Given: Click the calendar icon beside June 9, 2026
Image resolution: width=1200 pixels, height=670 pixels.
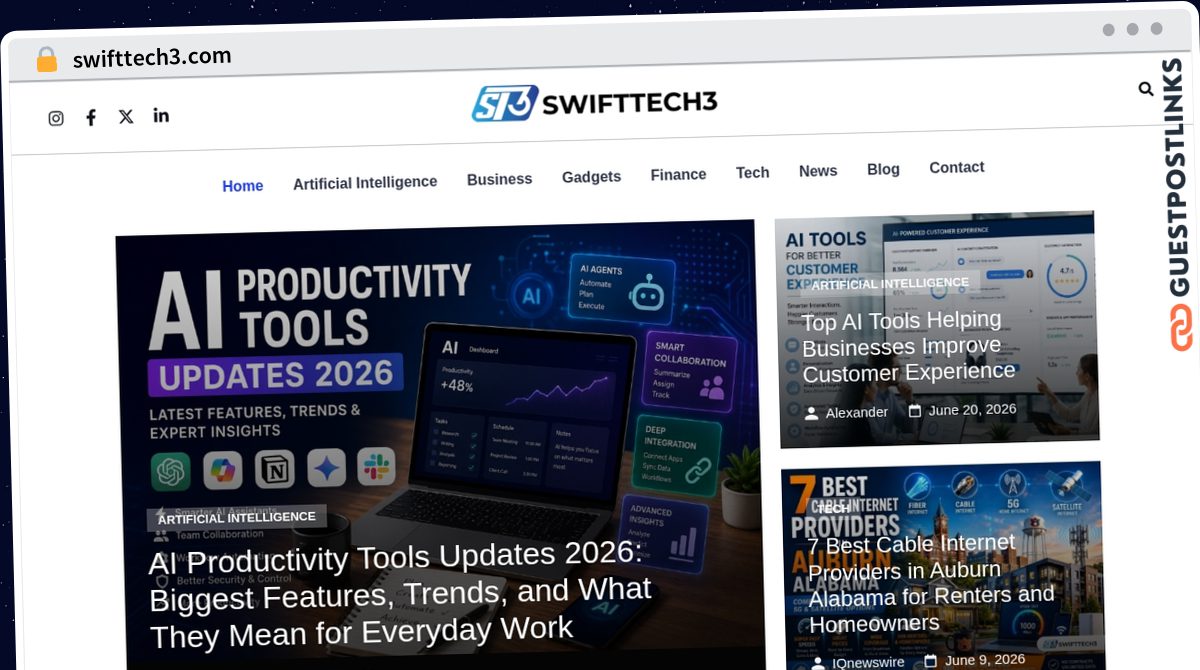Looking at the screenshot, I should 931,661.
